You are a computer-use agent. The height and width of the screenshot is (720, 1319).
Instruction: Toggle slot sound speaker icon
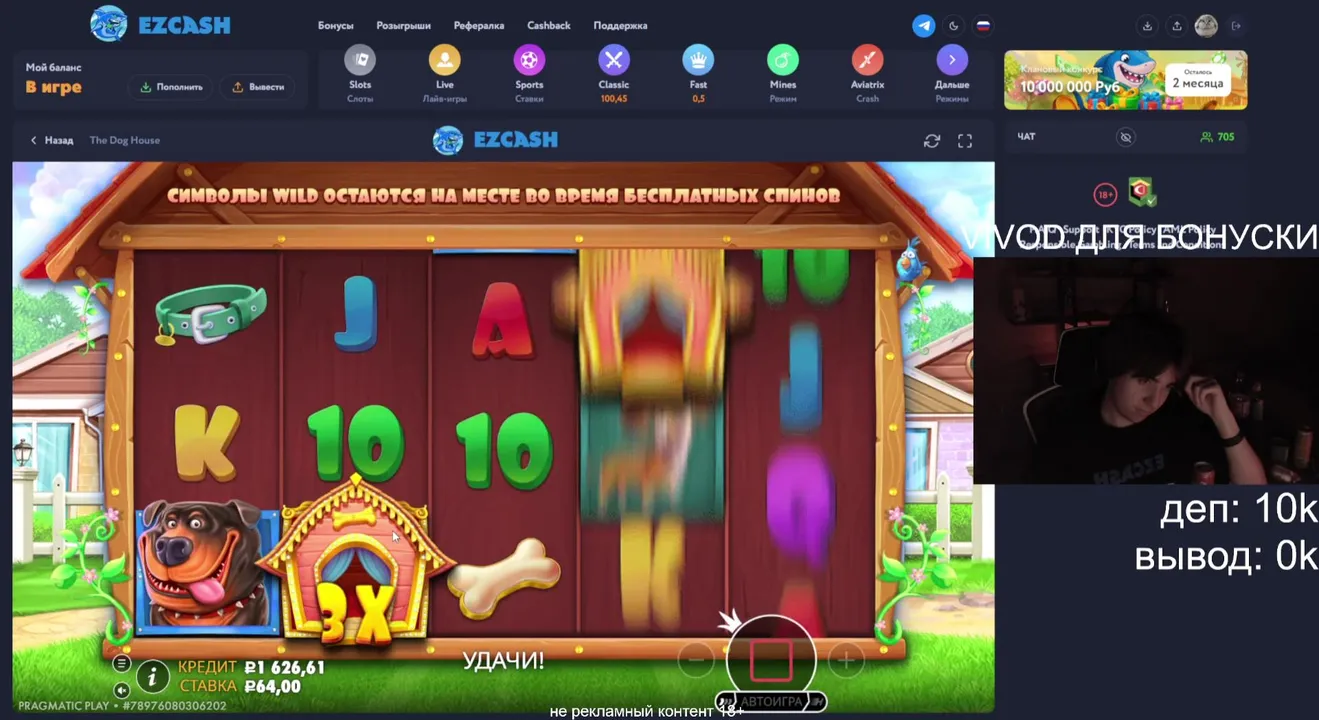click(122, 690)
